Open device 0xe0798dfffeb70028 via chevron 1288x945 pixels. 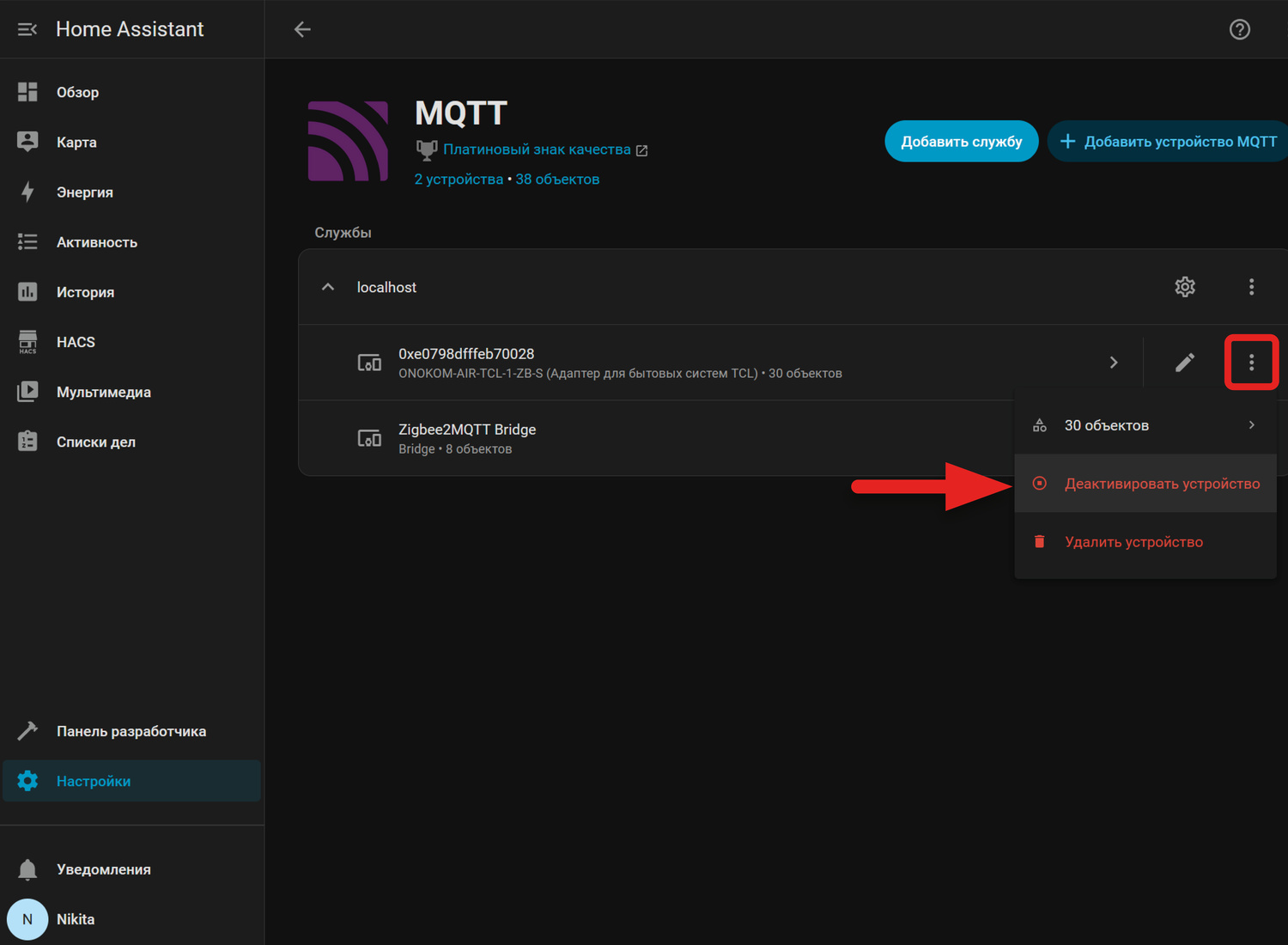[x=1114, y=363]
